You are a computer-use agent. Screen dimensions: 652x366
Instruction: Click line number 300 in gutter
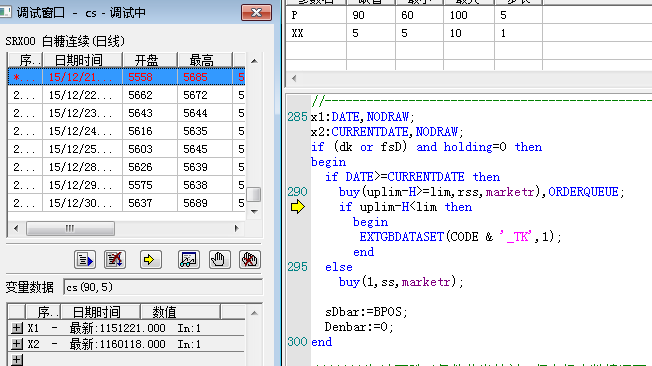(x=297, y=342)
